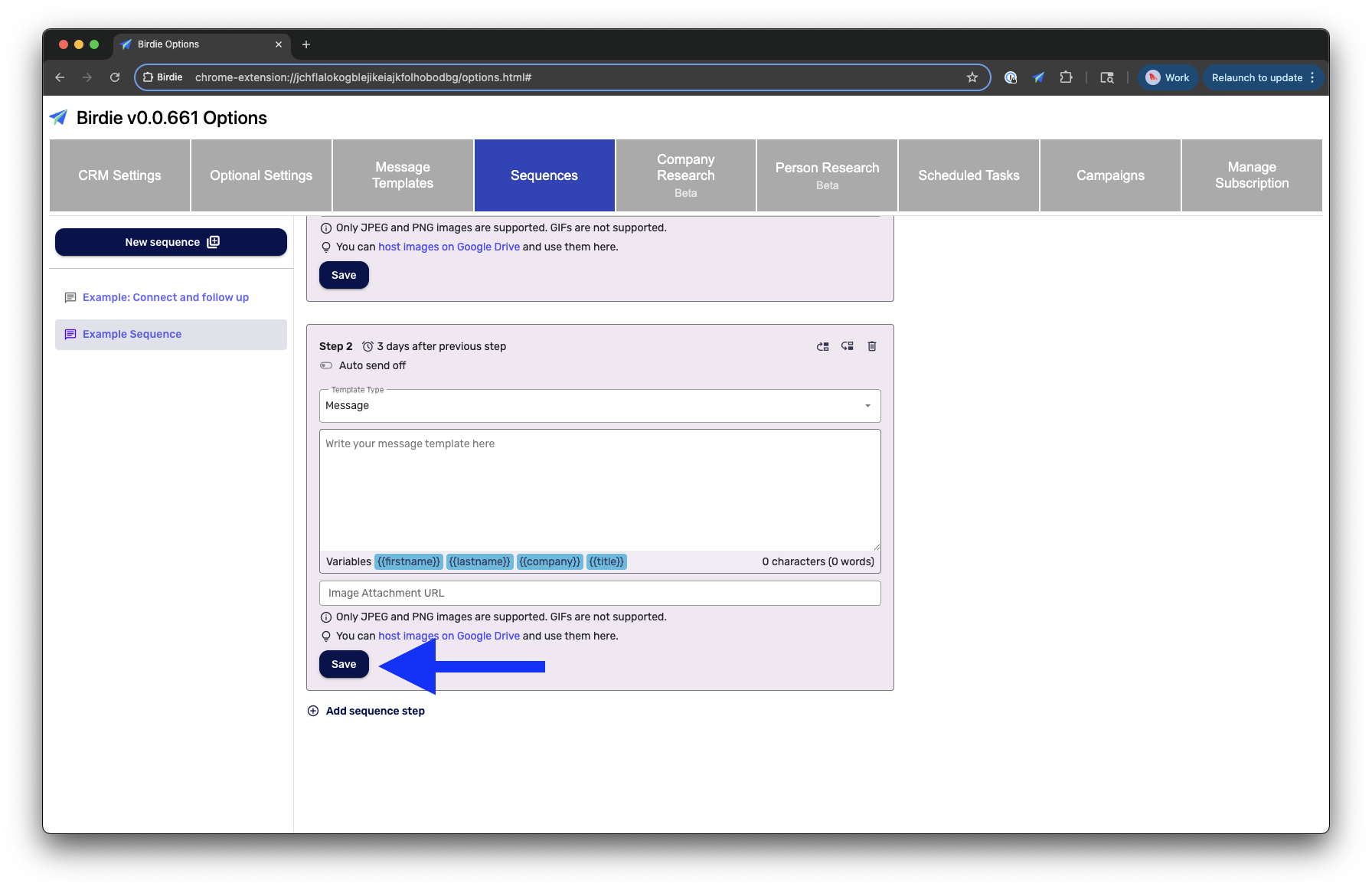Click the Chrome search tabs icon

click(x=1107, y=77)
